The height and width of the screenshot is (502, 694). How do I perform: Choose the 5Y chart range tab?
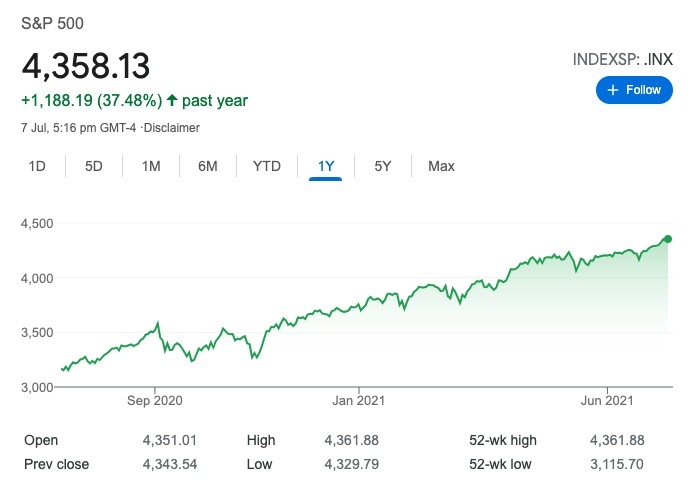(383, 166)
